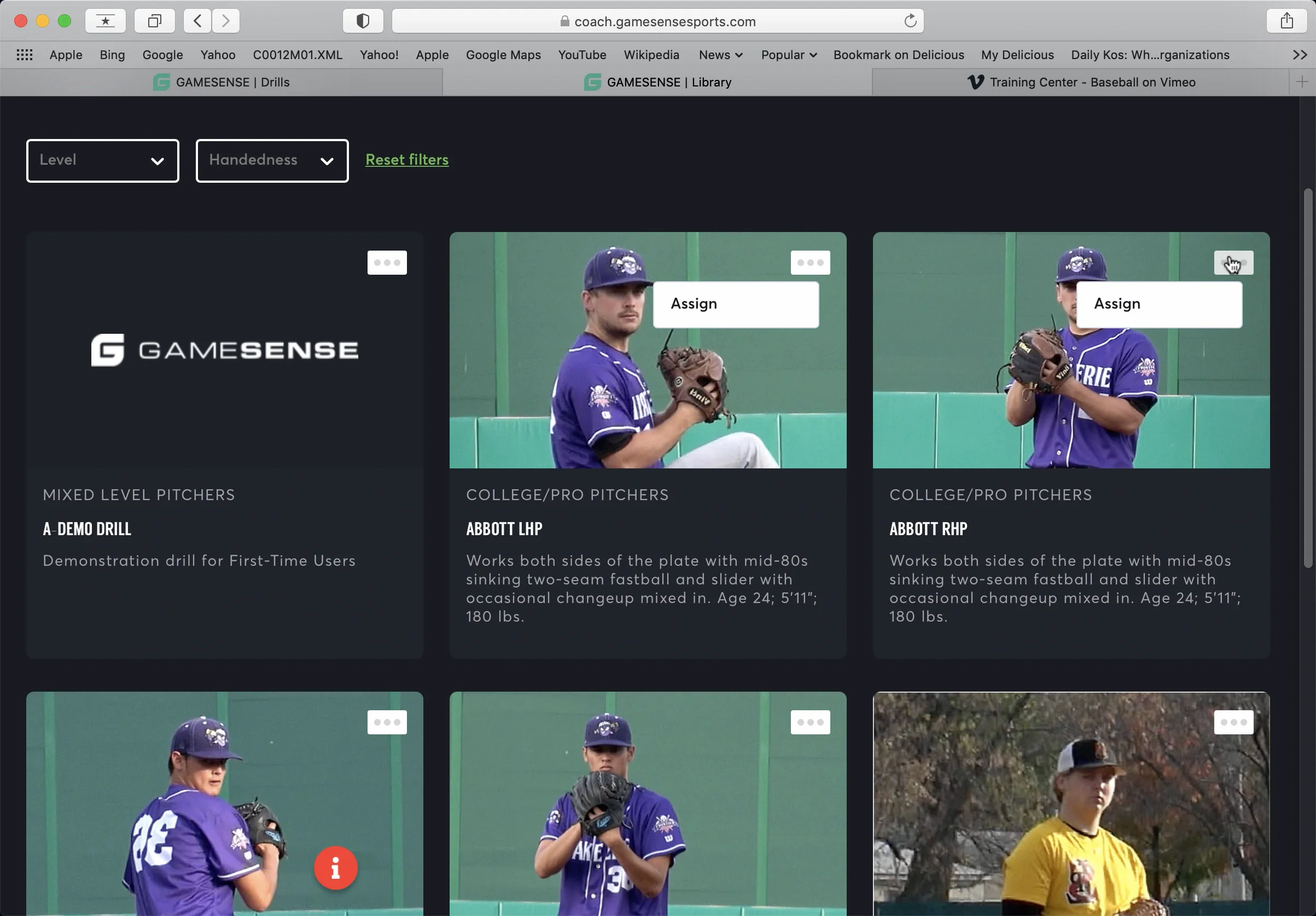Image resolution: width=1316 pixels, height=916 pixels.
Task: Click the Reset filters link
Action: click(x=407, y=160)
